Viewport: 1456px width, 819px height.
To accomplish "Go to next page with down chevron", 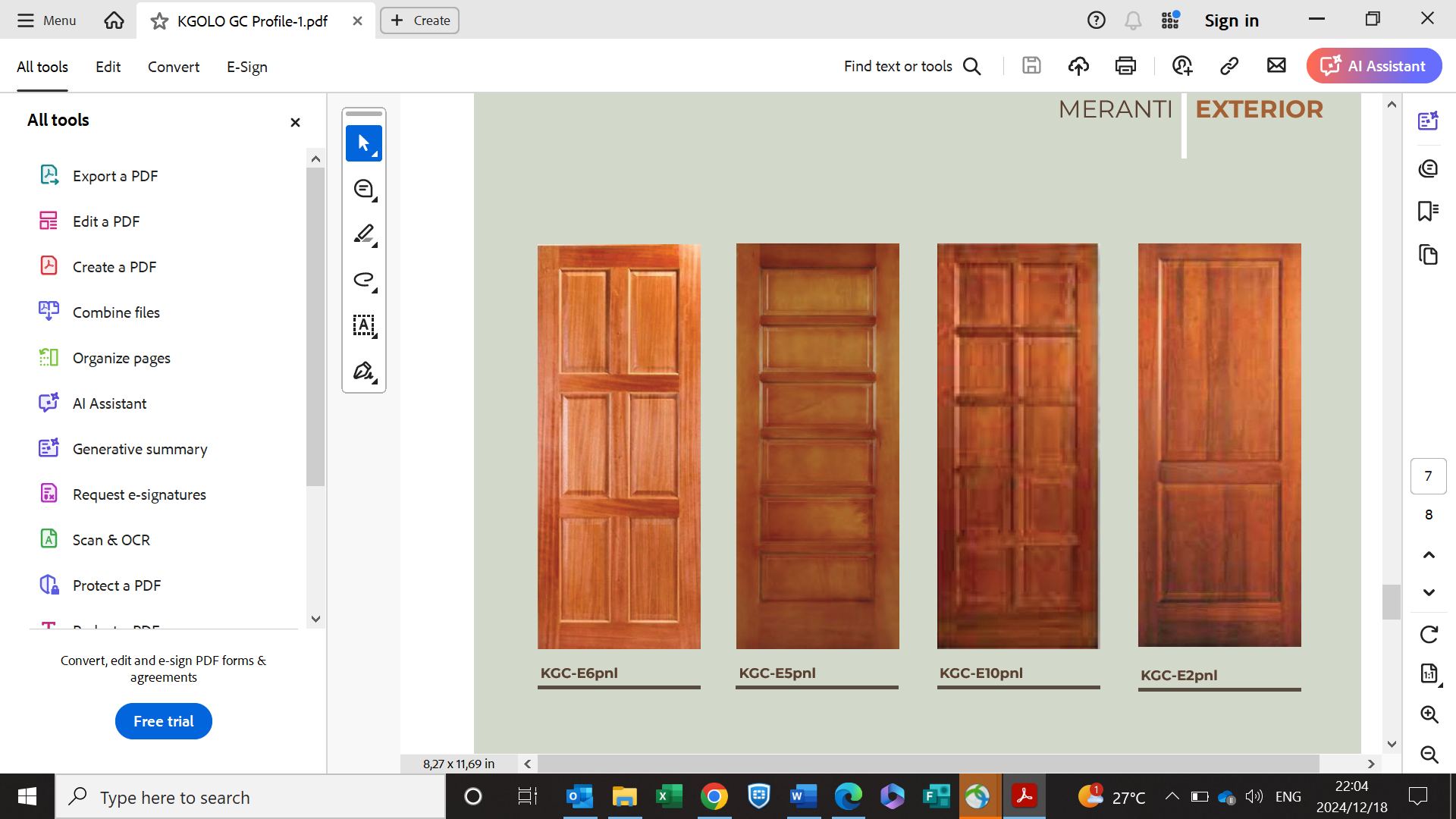I will [x=1429, y=592].
